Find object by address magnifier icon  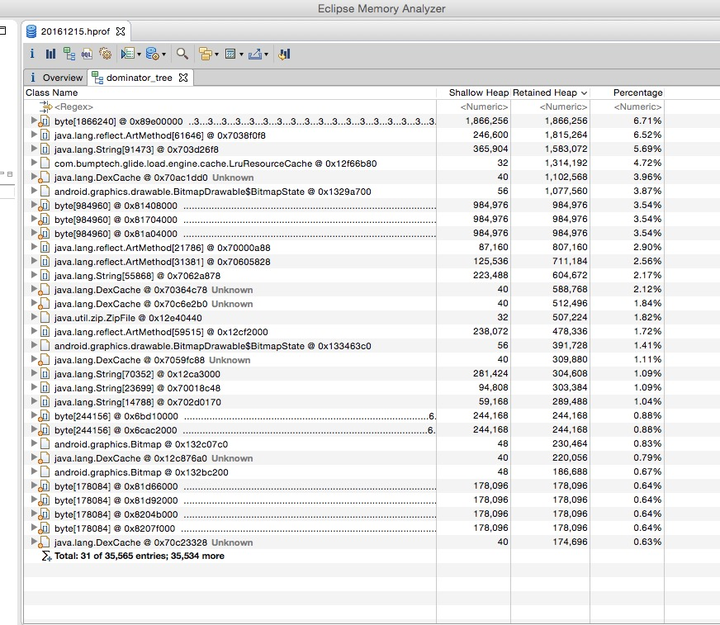pos(182,54)
